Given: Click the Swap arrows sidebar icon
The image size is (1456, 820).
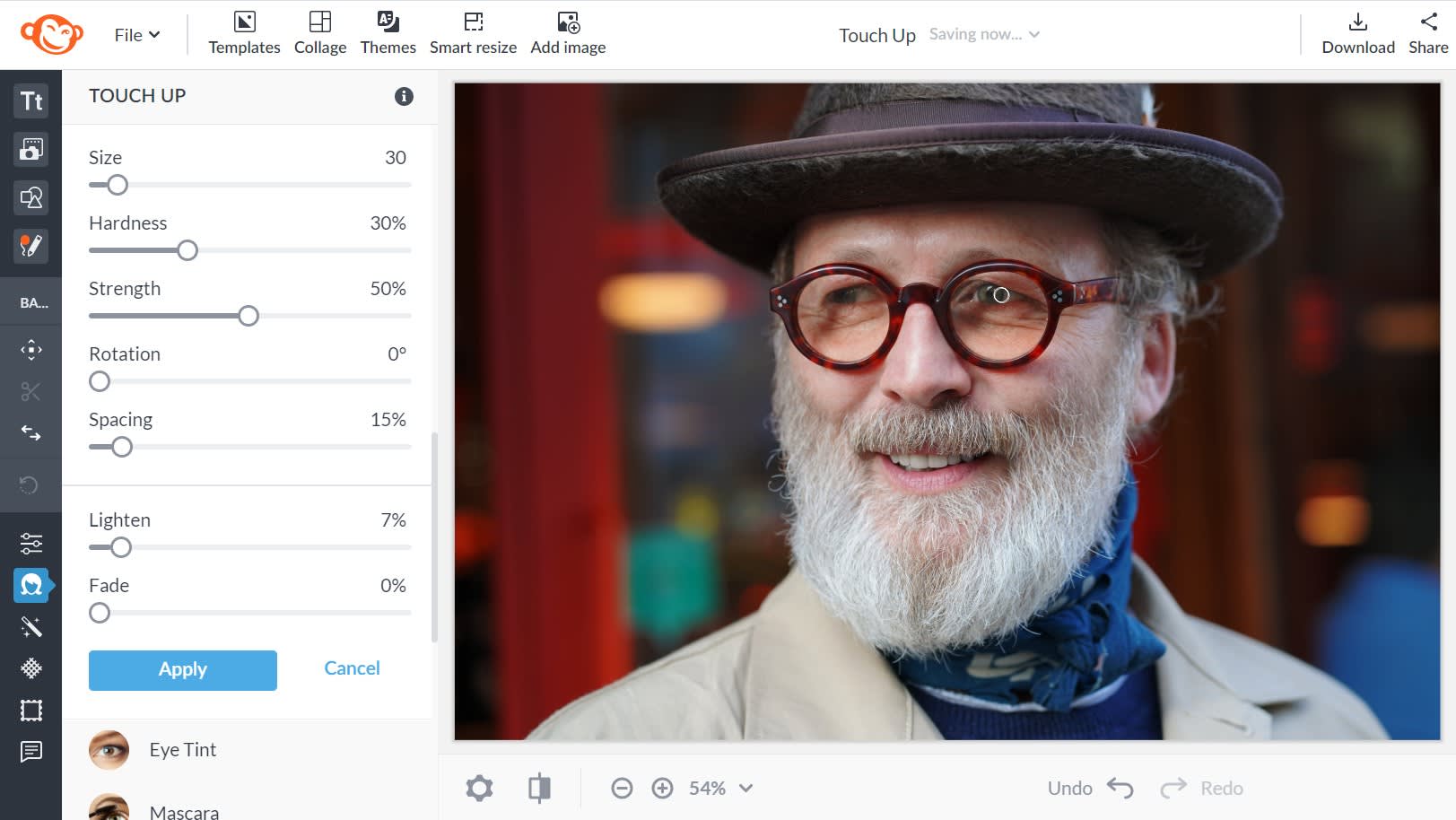Looking at the screenshot, I should (31, 433).
